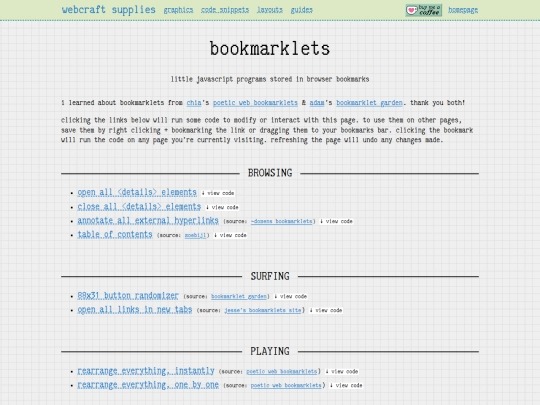Open jesse's bookmarklets site source link
540x405 pixels.
coord(263,310)
